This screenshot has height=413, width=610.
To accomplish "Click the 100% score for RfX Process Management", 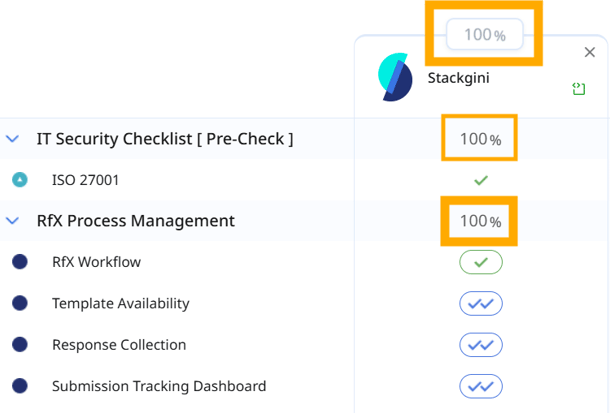I will [x=480, y=221].
